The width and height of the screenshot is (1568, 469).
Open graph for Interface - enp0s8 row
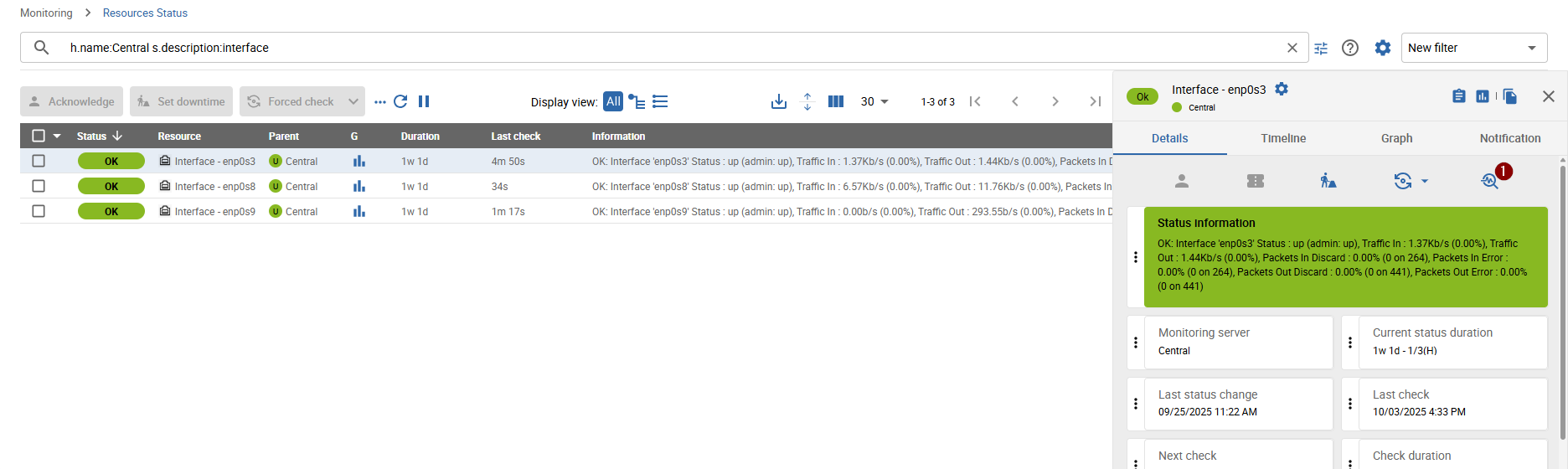pyautogui.click(x=359, y=186)
